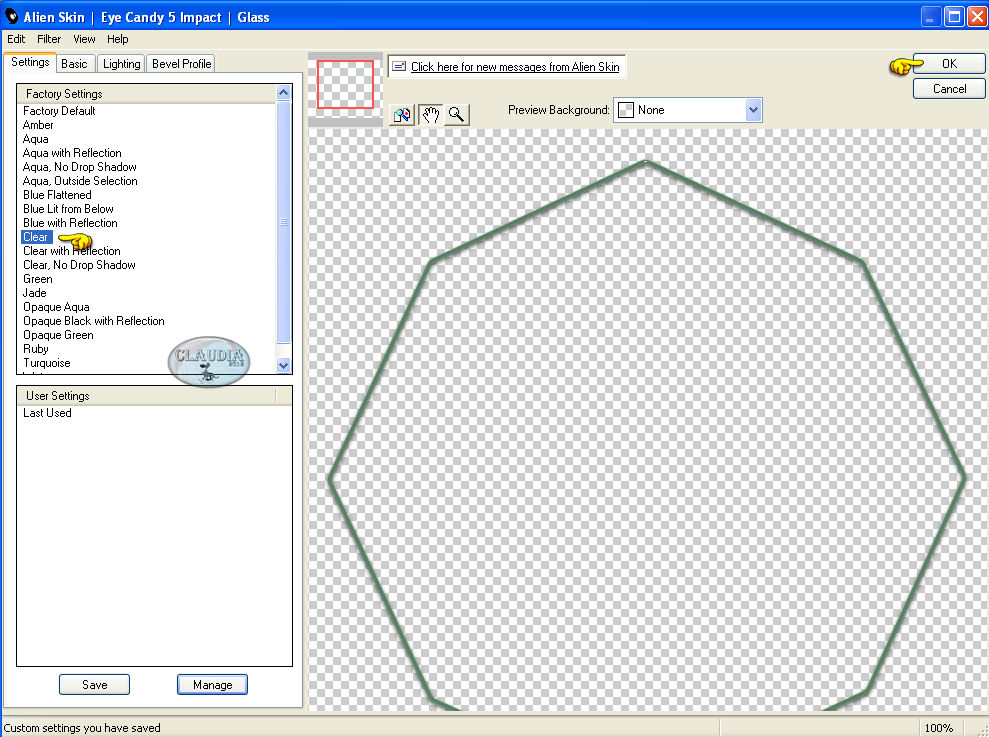Screen dimensions: 989x737
Task: Click the User Settings column header
Action: [146, 396]
